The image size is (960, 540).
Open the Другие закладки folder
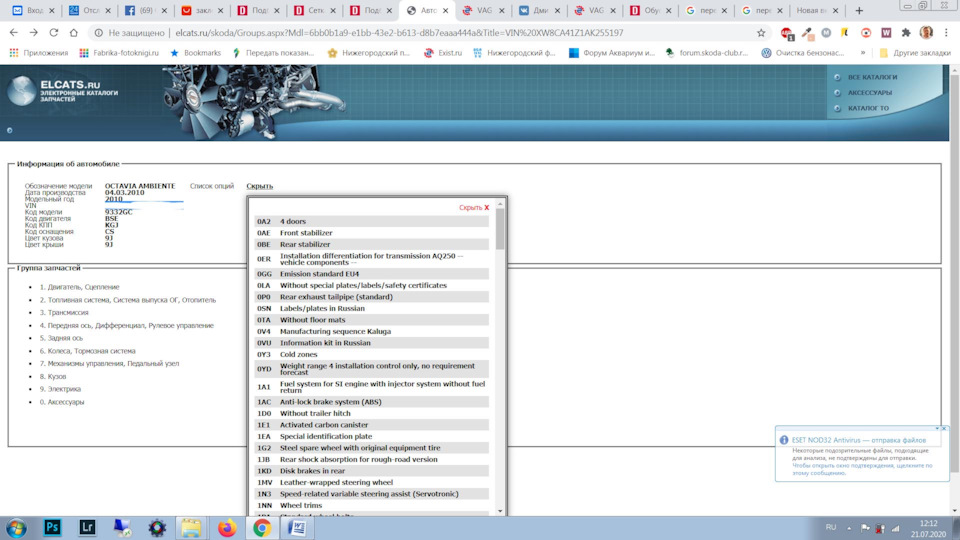pos(915,53)
